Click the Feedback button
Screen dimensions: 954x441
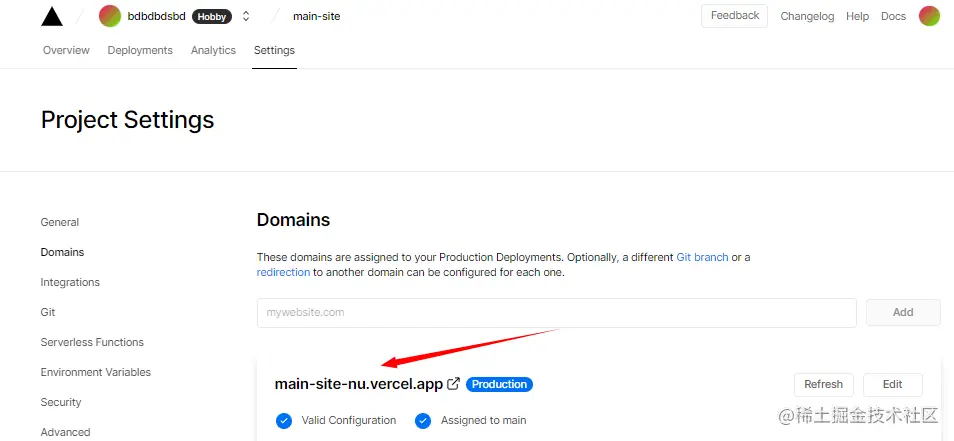734,16
